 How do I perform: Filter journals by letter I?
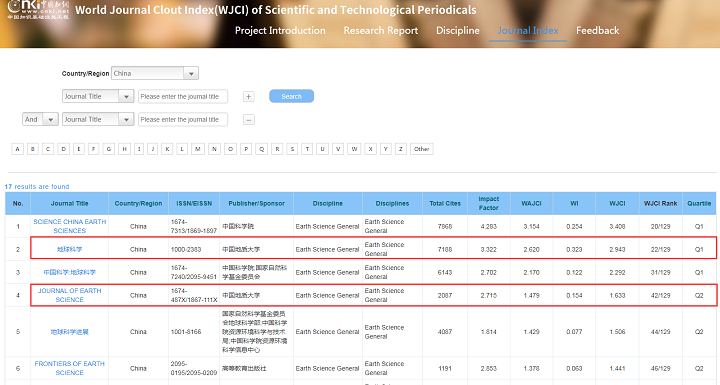[139, 149]
